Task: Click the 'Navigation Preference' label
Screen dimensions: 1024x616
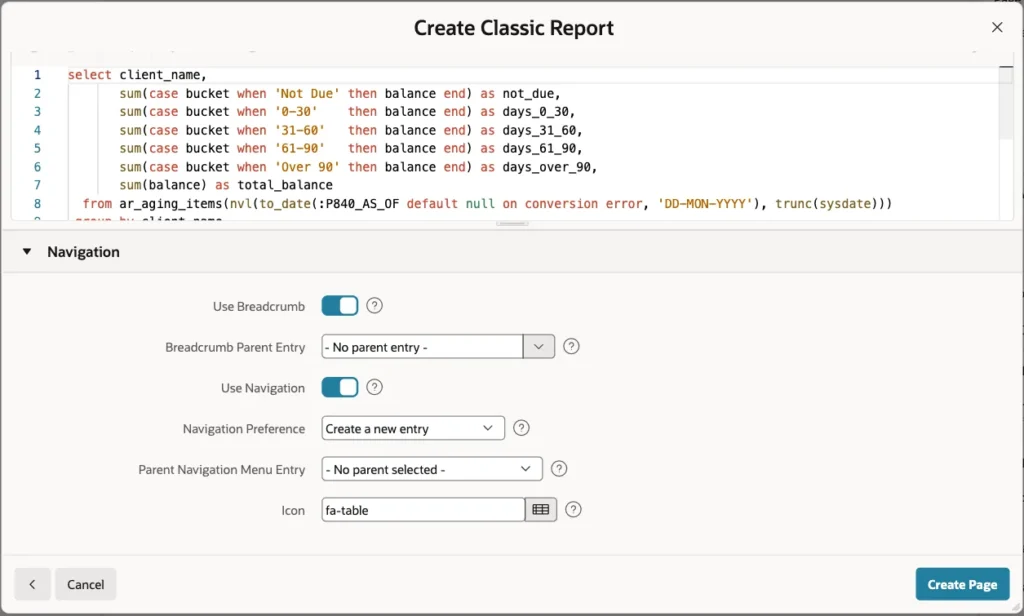Action: pos(244,429)
